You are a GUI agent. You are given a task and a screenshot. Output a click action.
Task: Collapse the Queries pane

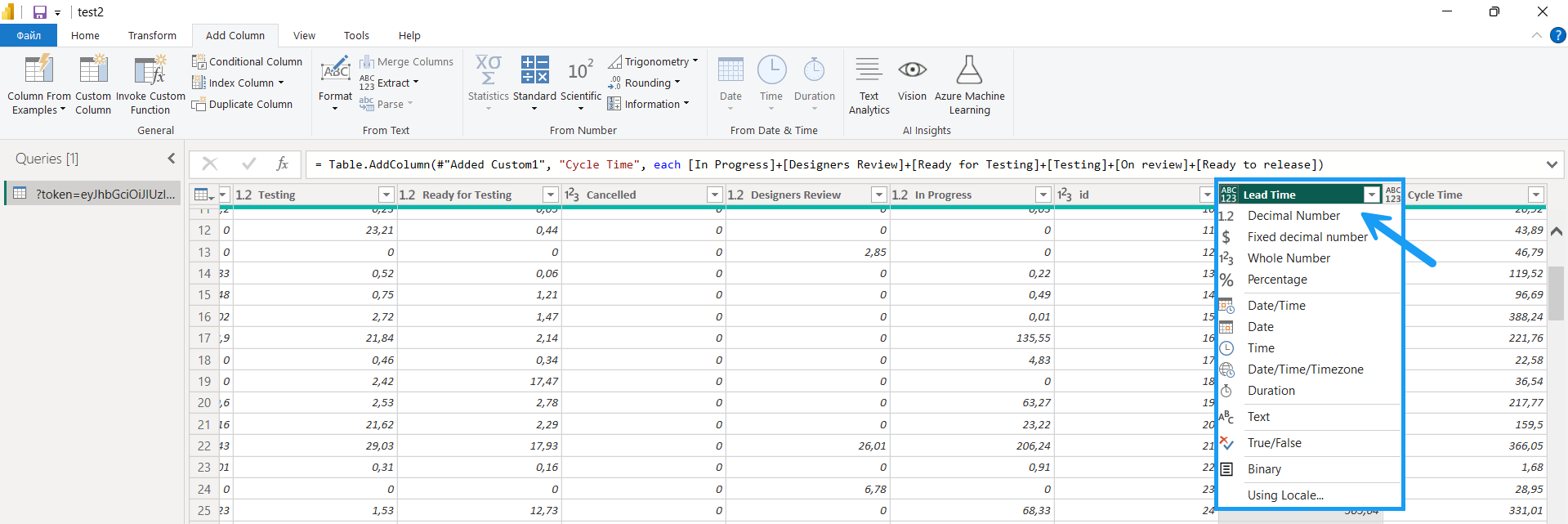[172, 159]
